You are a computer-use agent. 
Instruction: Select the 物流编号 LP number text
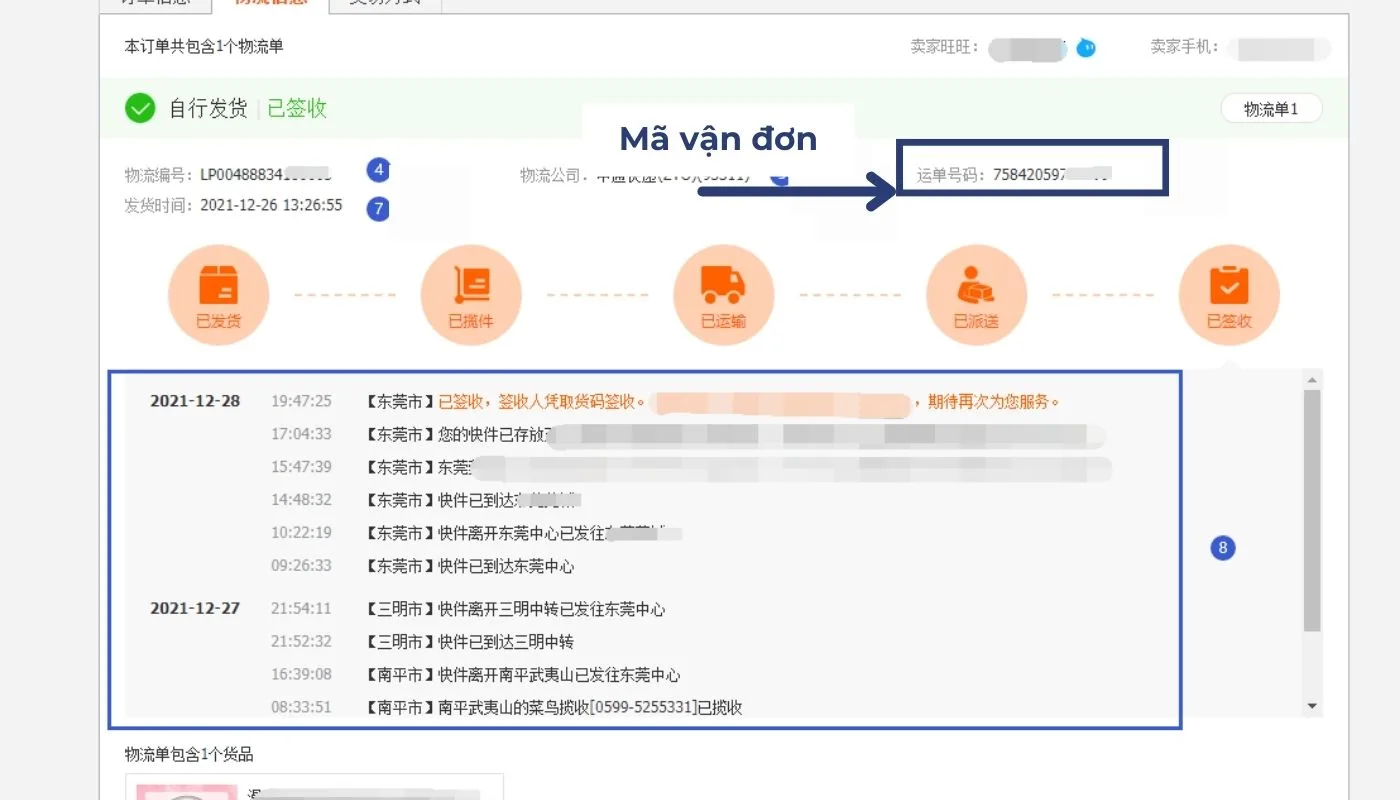click(228, 175)
